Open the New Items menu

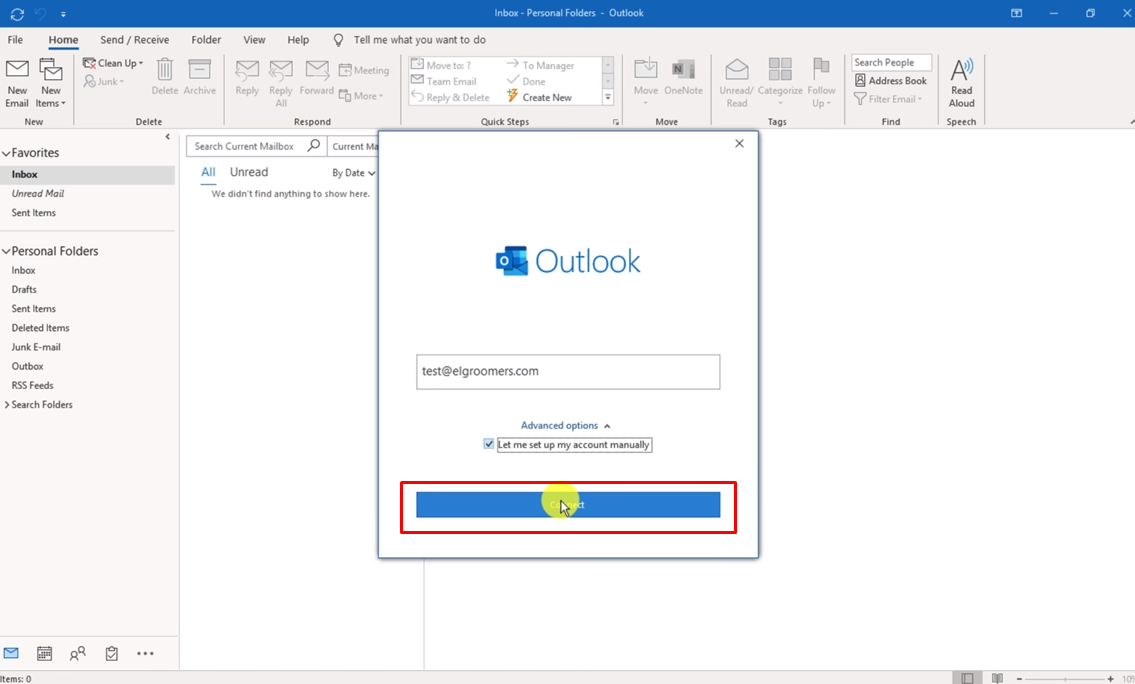(51, 83)
